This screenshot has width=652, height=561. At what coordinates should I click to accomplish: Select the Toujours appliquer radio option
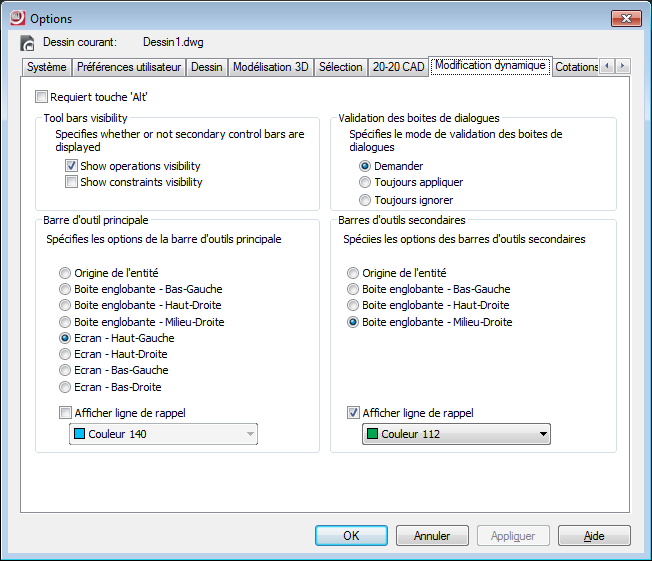[366, 182]
